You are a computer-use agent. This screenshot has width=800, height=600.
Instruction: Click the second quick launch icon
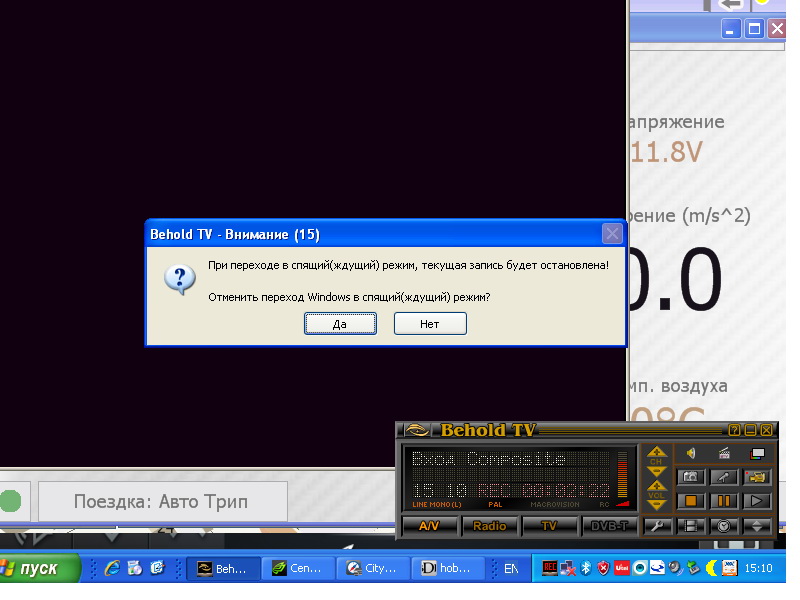[x=135, y=568]
